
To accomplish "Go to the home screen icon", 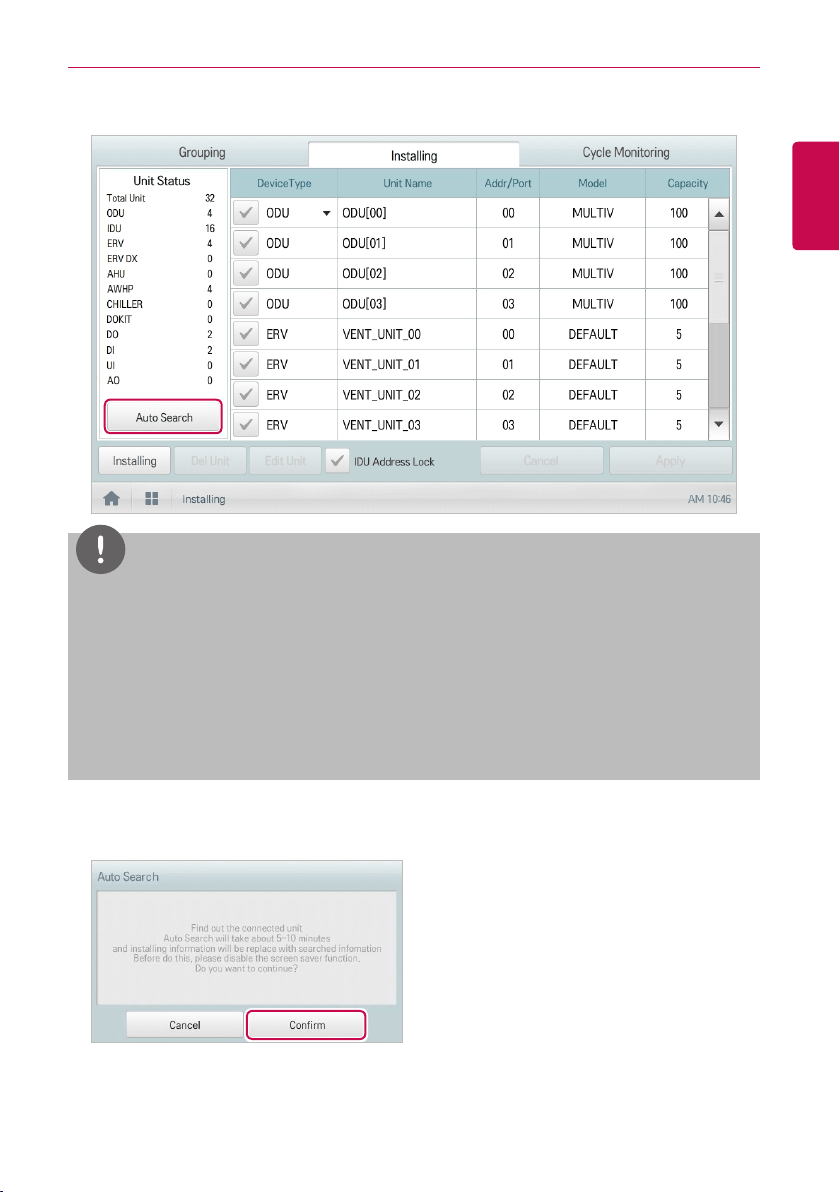I will point(112,499).
